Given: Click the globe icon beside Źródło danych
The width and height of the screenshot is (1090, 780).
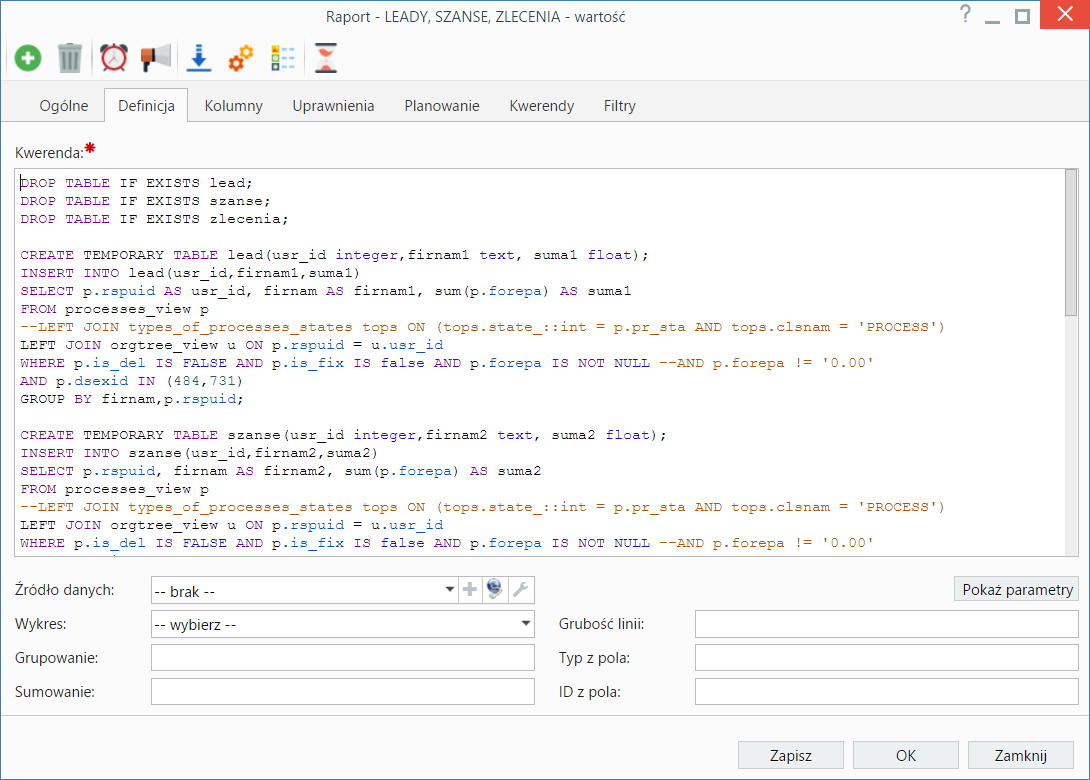Looking at the screenshot, I should pyautogui.click(x=494, y=590).
